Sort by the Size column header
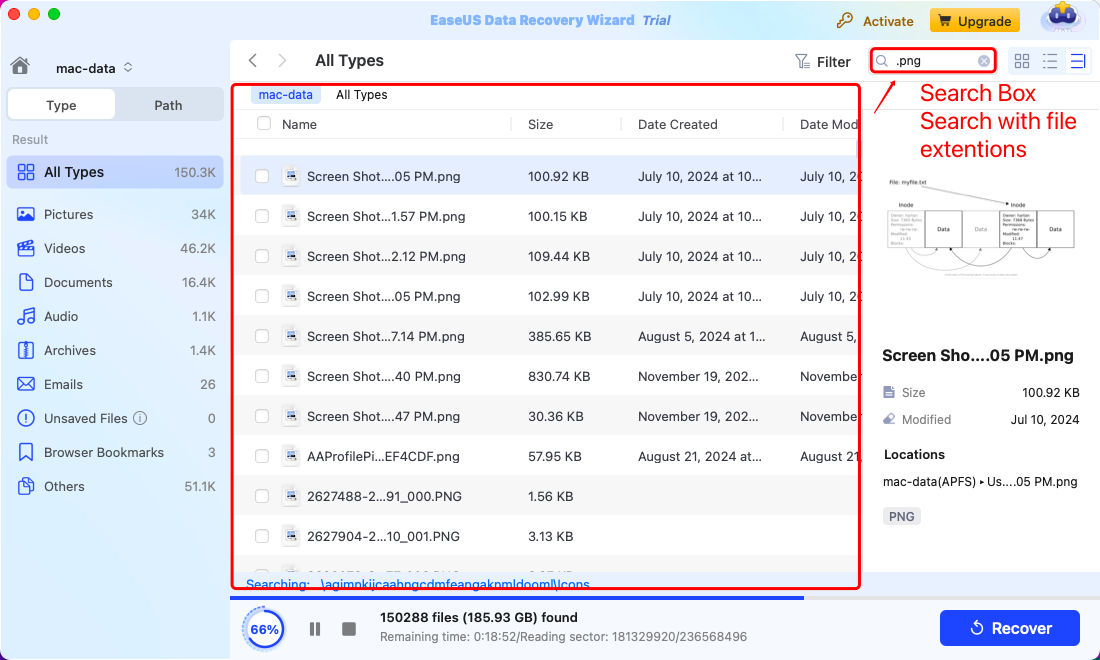Screen dimensions: 1100x660 [x=540, y=124]
